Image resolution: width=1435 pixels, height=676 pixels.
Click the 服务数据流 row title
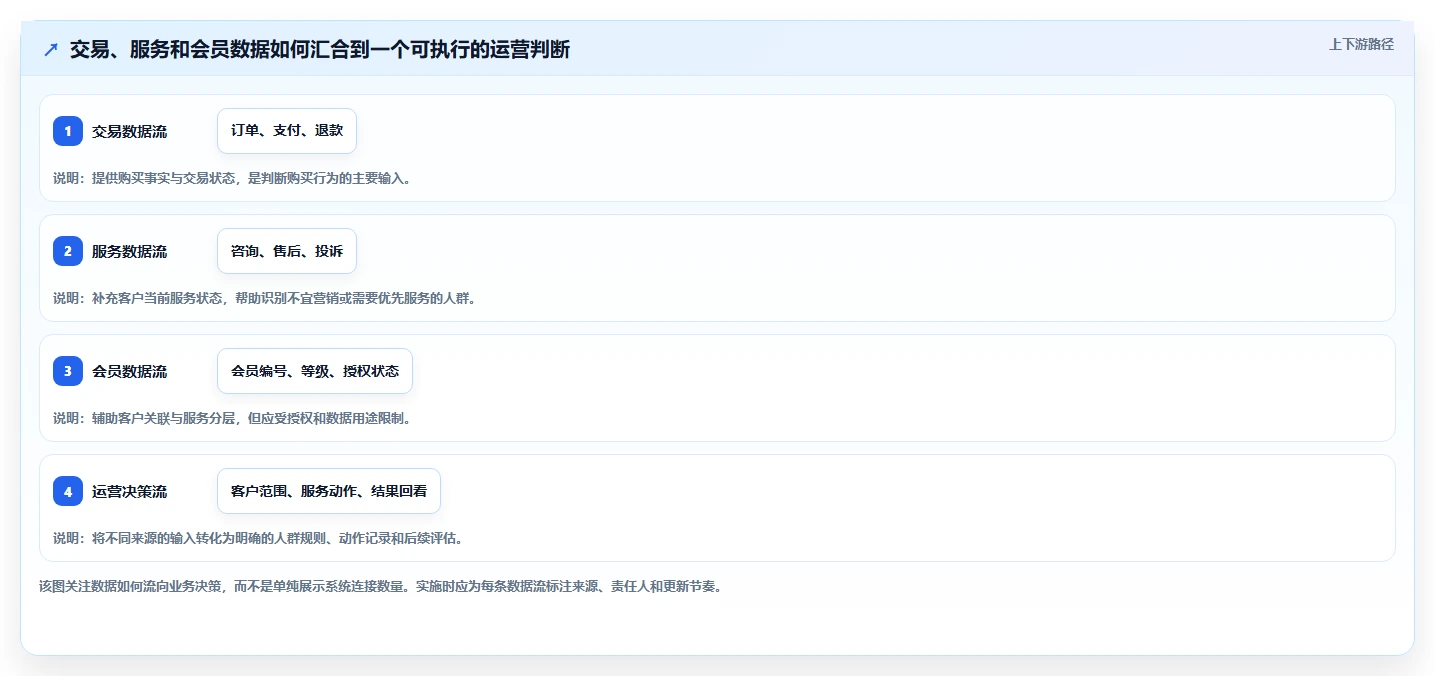pyautogui.click(x=130, y=251)
